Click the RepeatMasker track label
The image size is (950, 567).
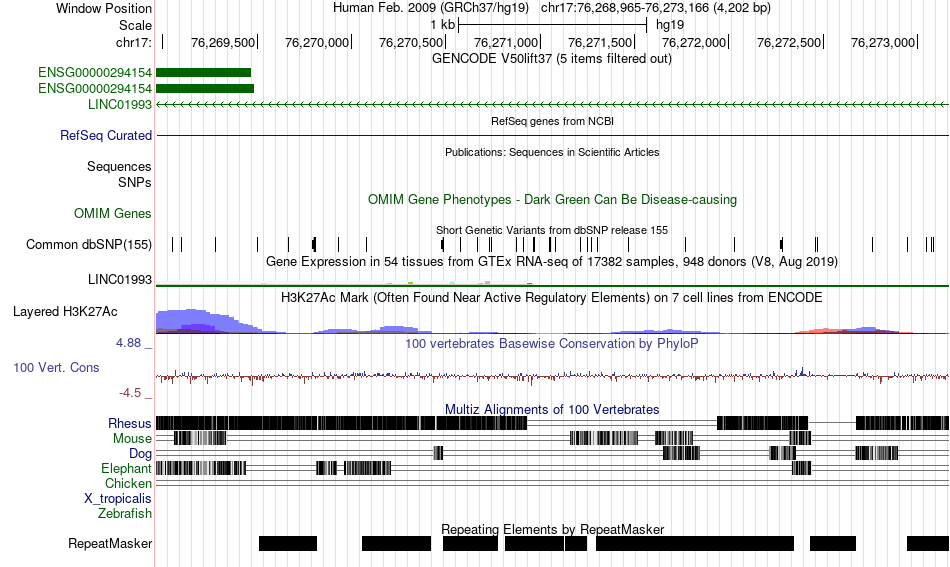point(110,543)
